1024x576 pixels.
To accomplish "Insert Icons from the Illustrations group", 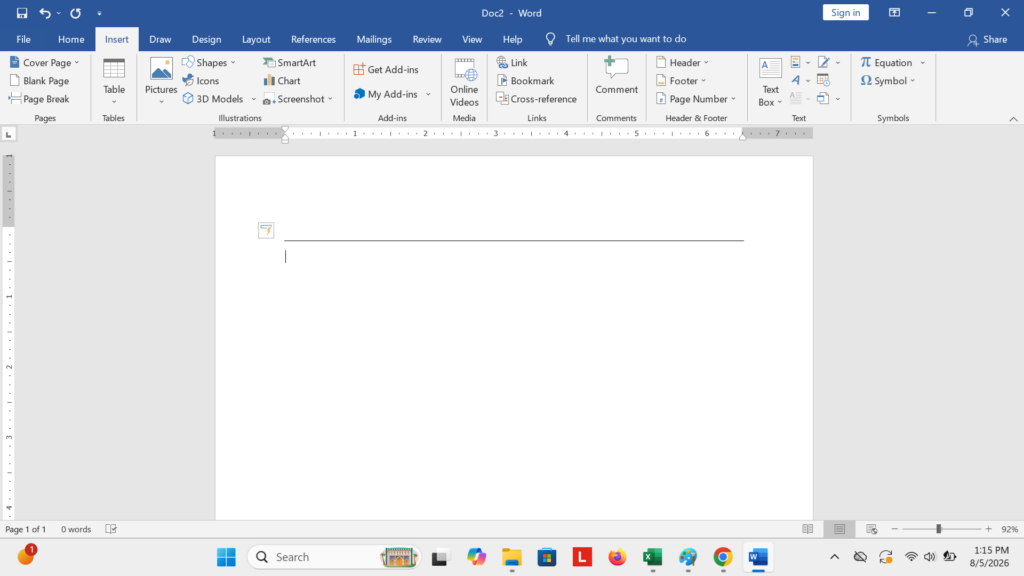I will (201, 81).
